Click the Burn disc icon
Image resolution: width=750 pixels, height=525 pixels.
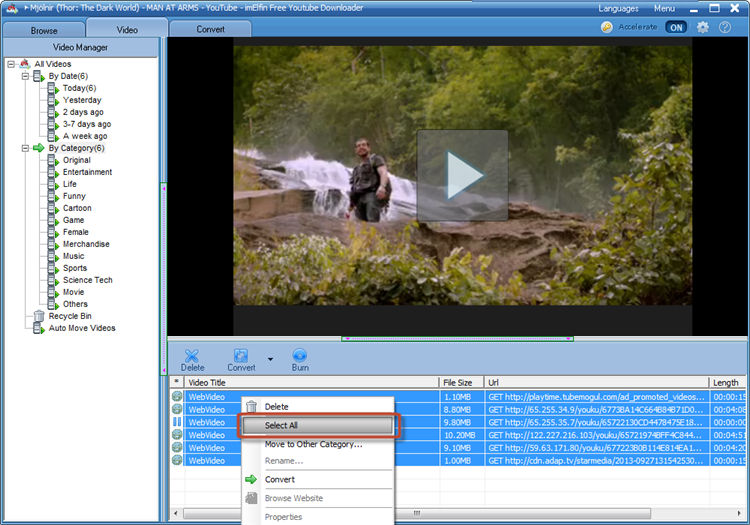coord(299,355)
